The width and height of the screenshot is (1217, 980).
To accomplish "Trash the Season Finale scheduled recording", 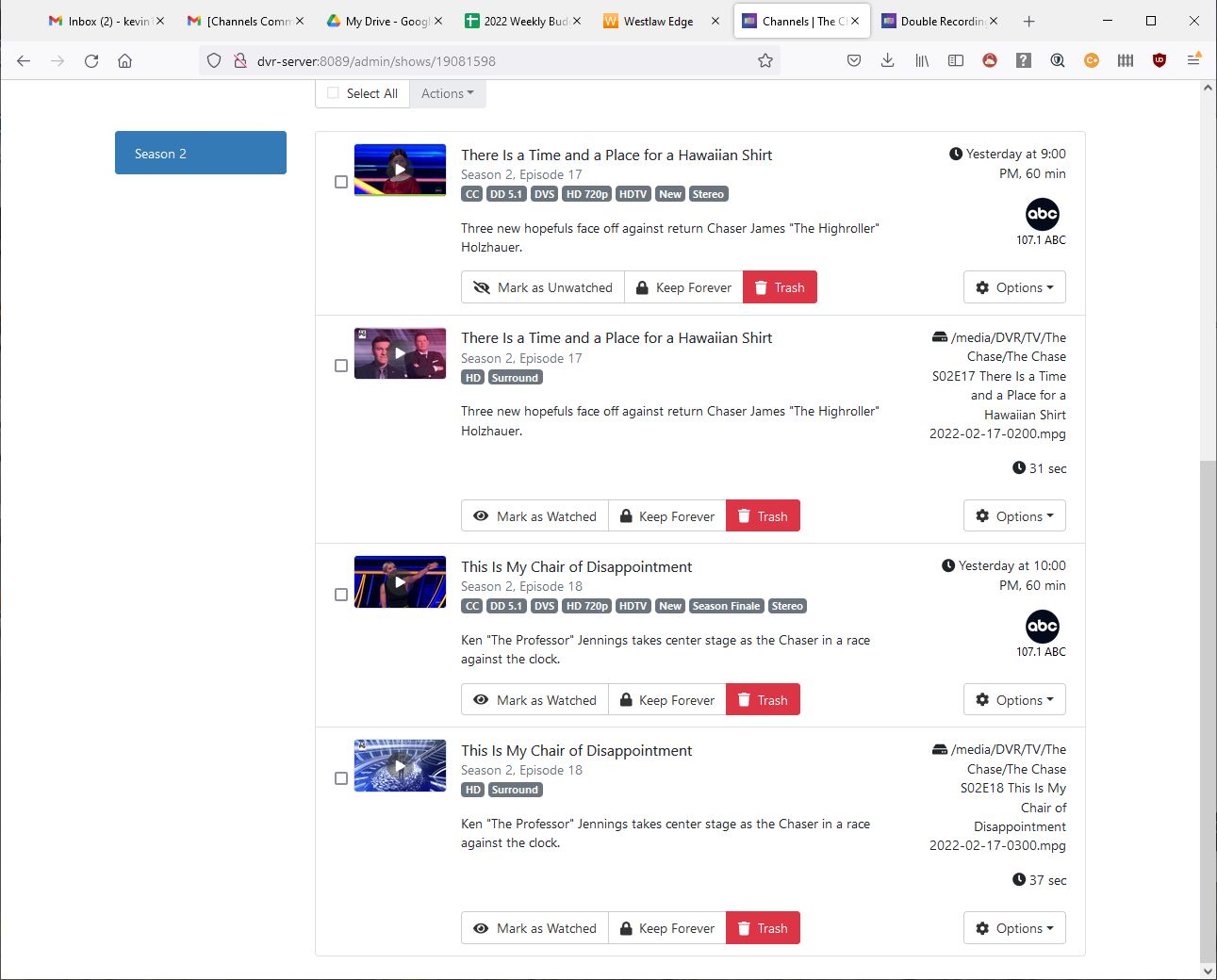I will point(763,700).
